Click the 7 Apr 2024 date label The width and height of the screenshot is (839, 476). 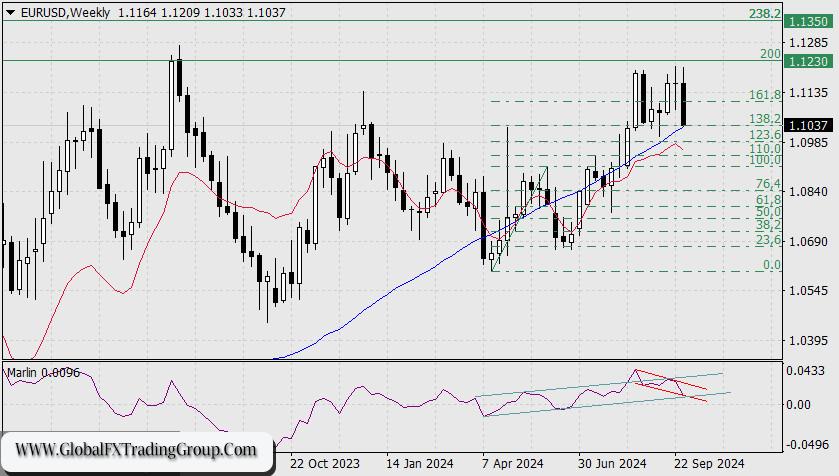click(x=512, y=463)
